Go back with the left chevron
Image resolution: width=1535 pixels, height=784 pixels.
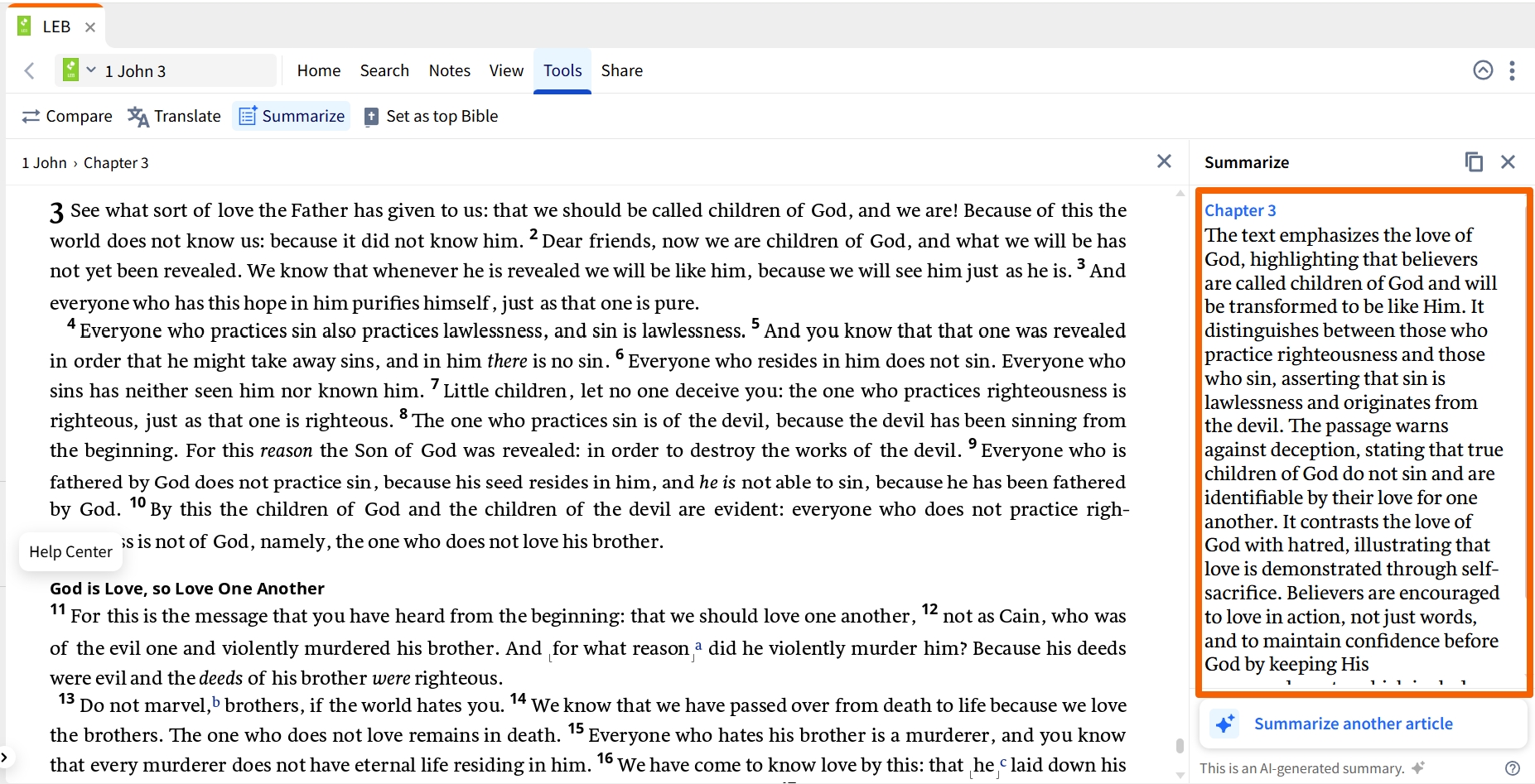point(30,71)
